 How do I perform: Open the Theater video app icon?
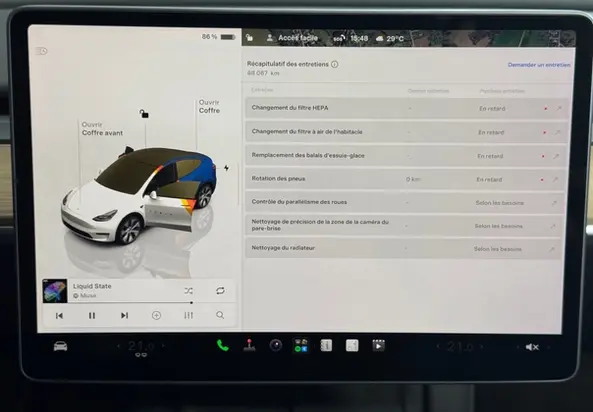[378, 345]
